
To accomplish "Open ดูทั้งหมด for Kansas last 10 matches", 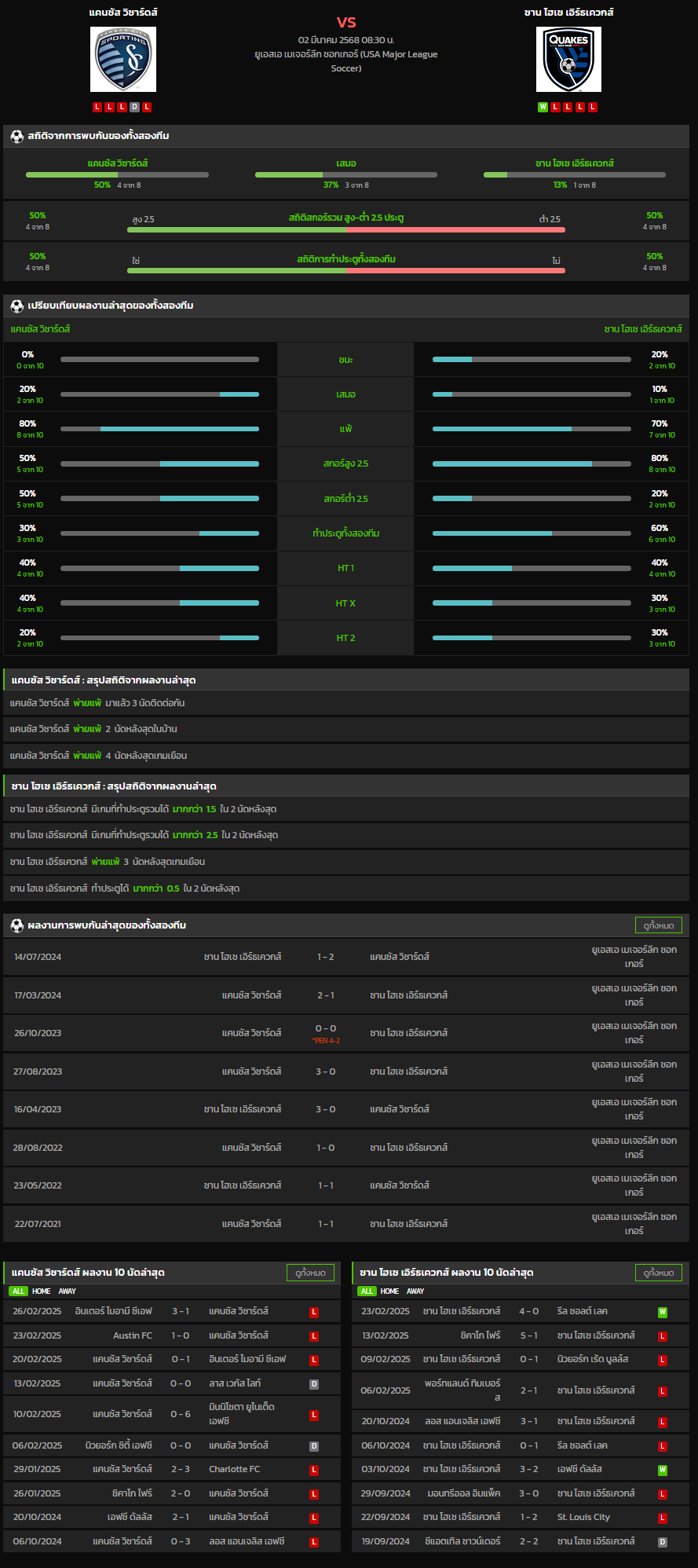I will click(310, 1273).
